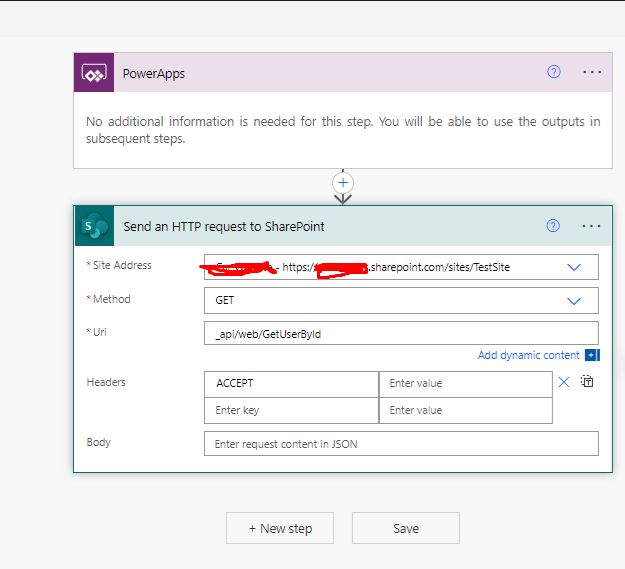This screenshot has width=625, height=569.
Task: Expand the Method dropdown
Action: point(574,301)
